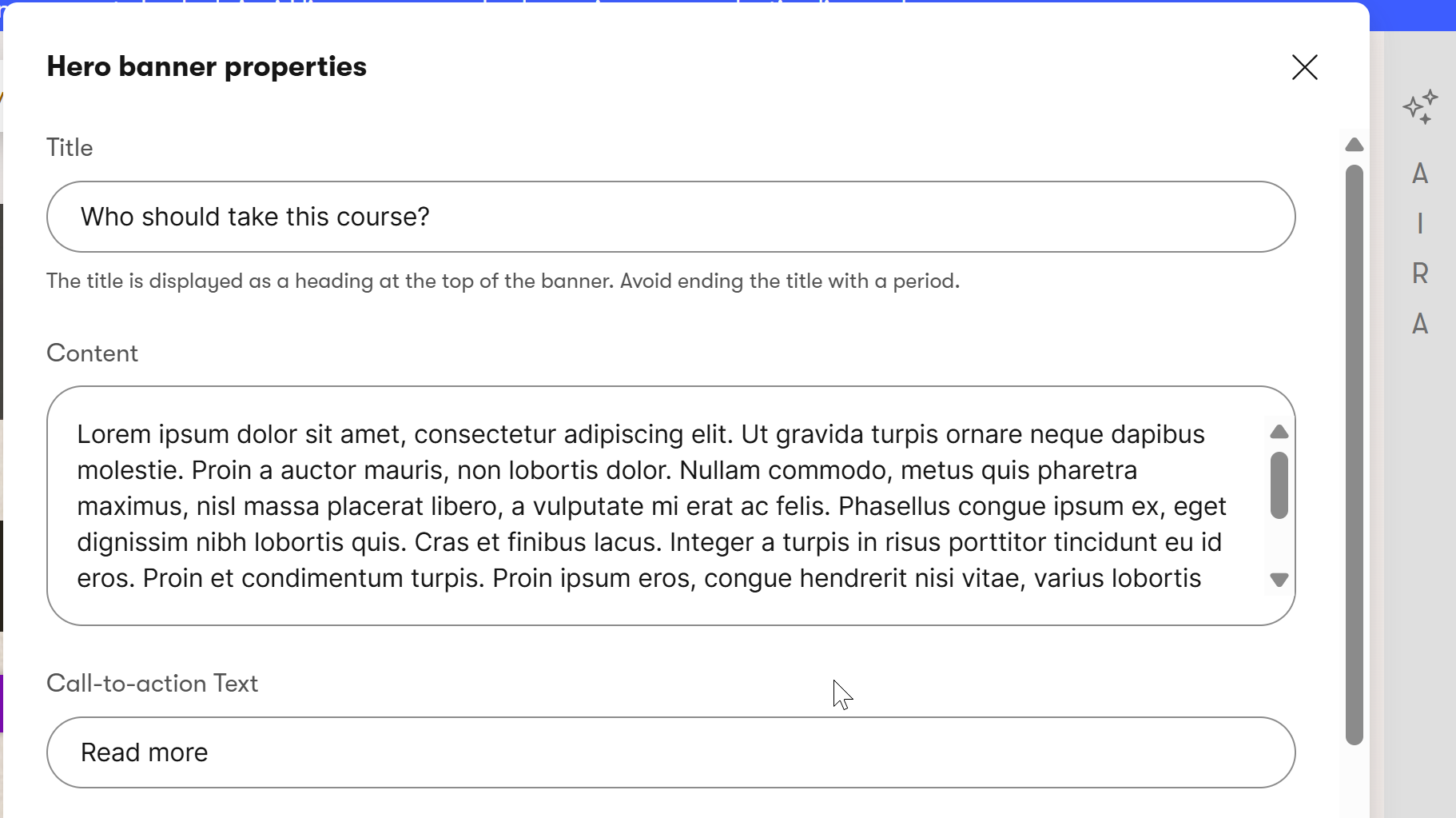Click the 'Call-to-action Text' label
Image resolution: width=1456 pixels, height=818 pixels.
[x=152, y=684]
